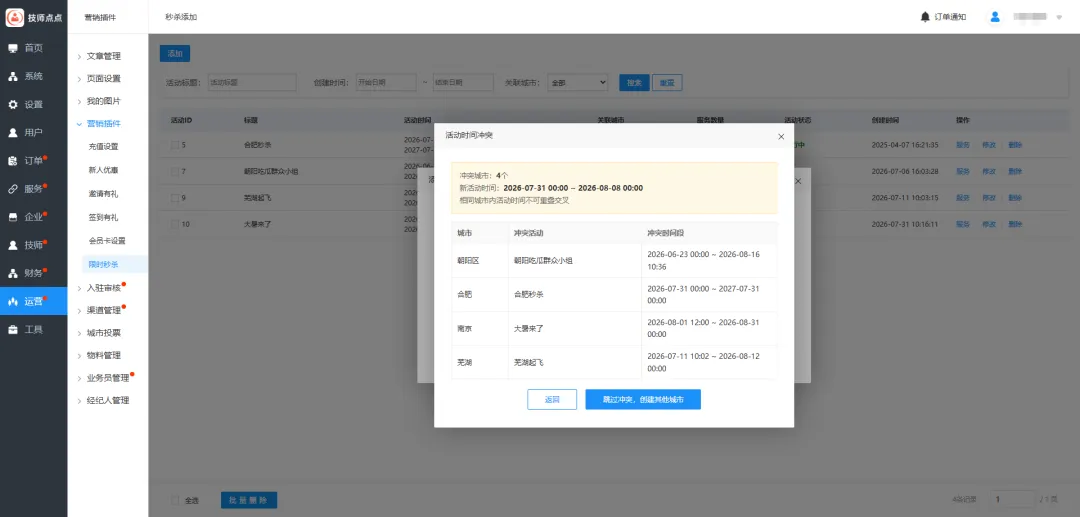
Task: Click 删除 link for 大暴来了 row
Action: click(x=1015, y=224)
